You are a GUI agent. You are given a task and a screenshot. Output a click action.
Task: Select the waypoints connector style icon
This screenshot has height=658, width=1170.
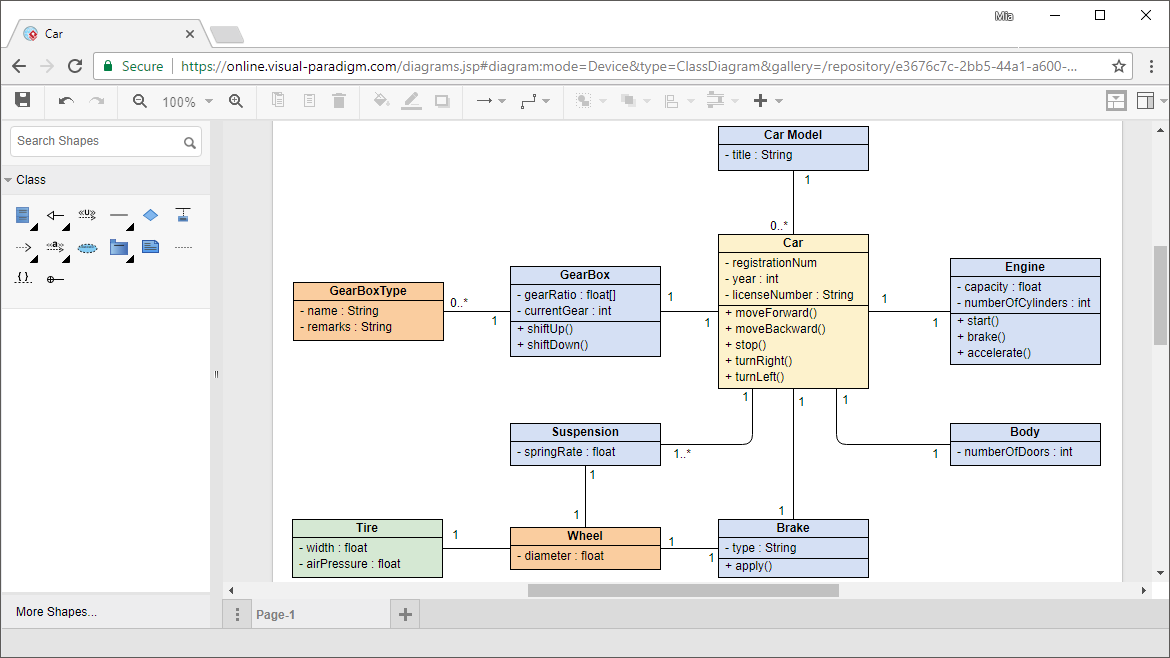pyautogui.click(x=528, y=101)
